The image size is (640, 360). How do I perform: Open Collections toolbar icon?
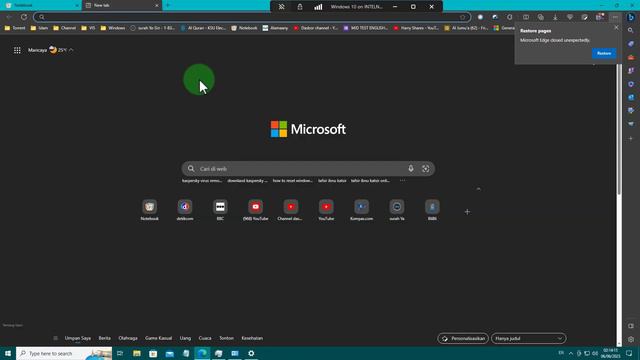tap(540, 17)
